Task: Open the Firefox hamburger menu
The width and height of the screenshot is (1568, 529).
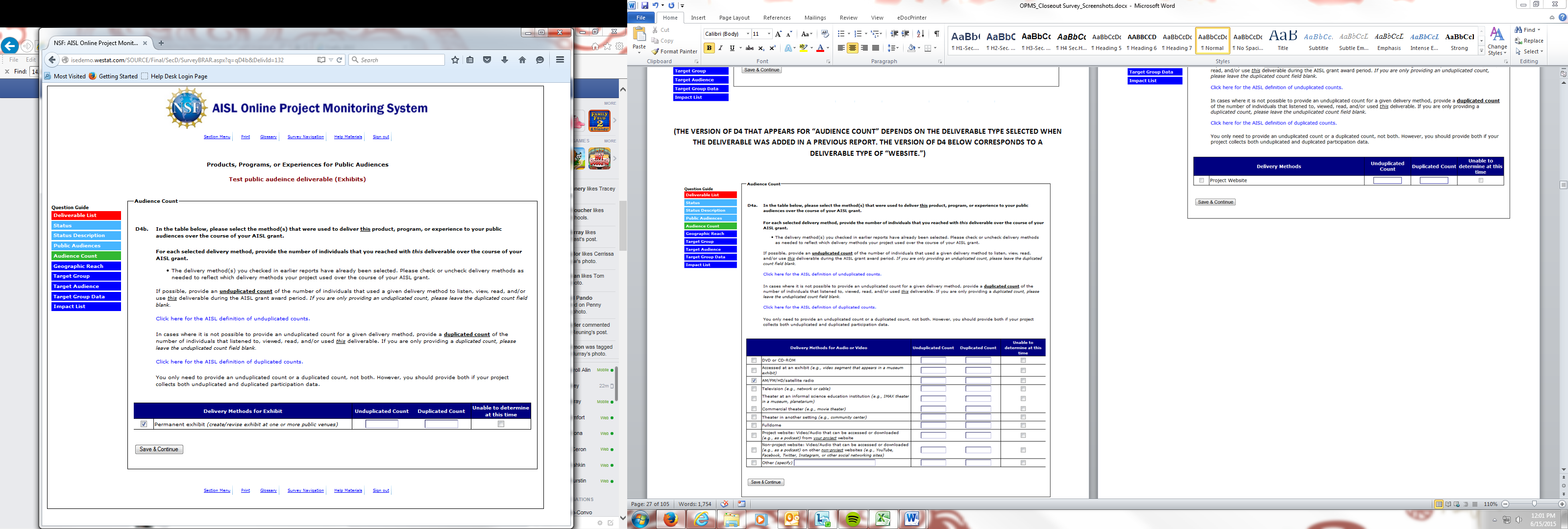Action: tap(560, 60)
